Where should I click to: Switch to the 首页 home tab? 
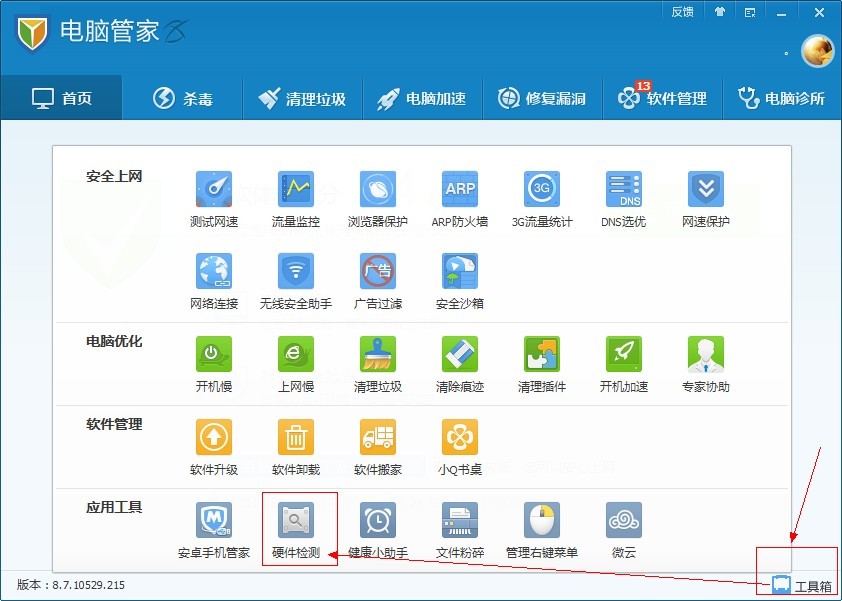(x=61, y=98)
